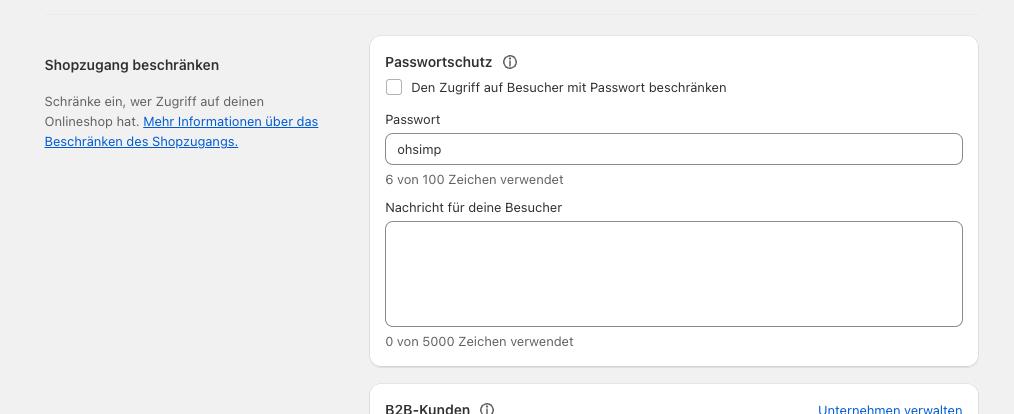This screenshot has width=1014, height=414.
Task: Select the 'B2B-Kunden' card heading
Action: coord(427,409)
